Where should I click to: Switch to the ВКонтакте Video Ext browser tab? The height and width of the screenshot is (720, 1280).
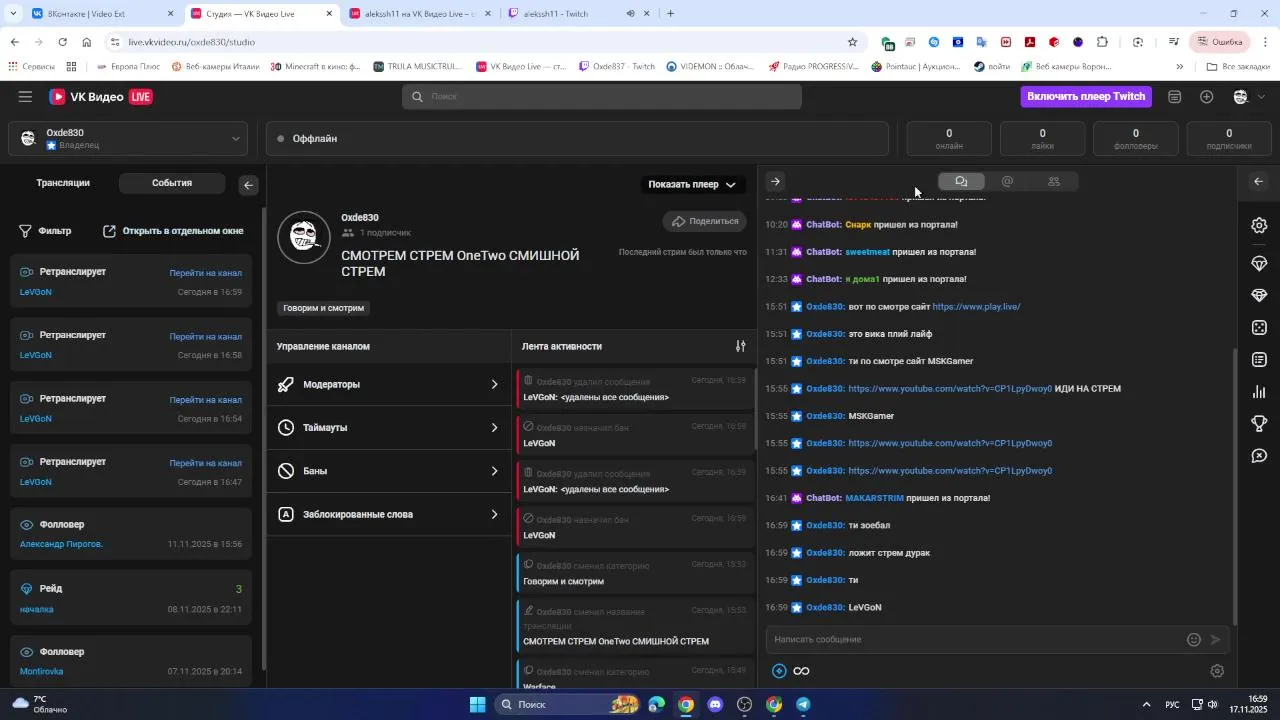[100, 14]
